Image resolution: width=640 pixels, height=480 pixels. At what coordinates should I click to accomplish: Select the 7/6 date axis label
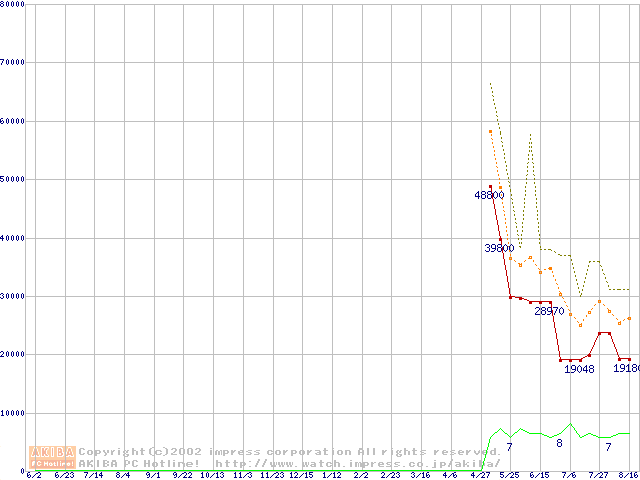[570, 475]
